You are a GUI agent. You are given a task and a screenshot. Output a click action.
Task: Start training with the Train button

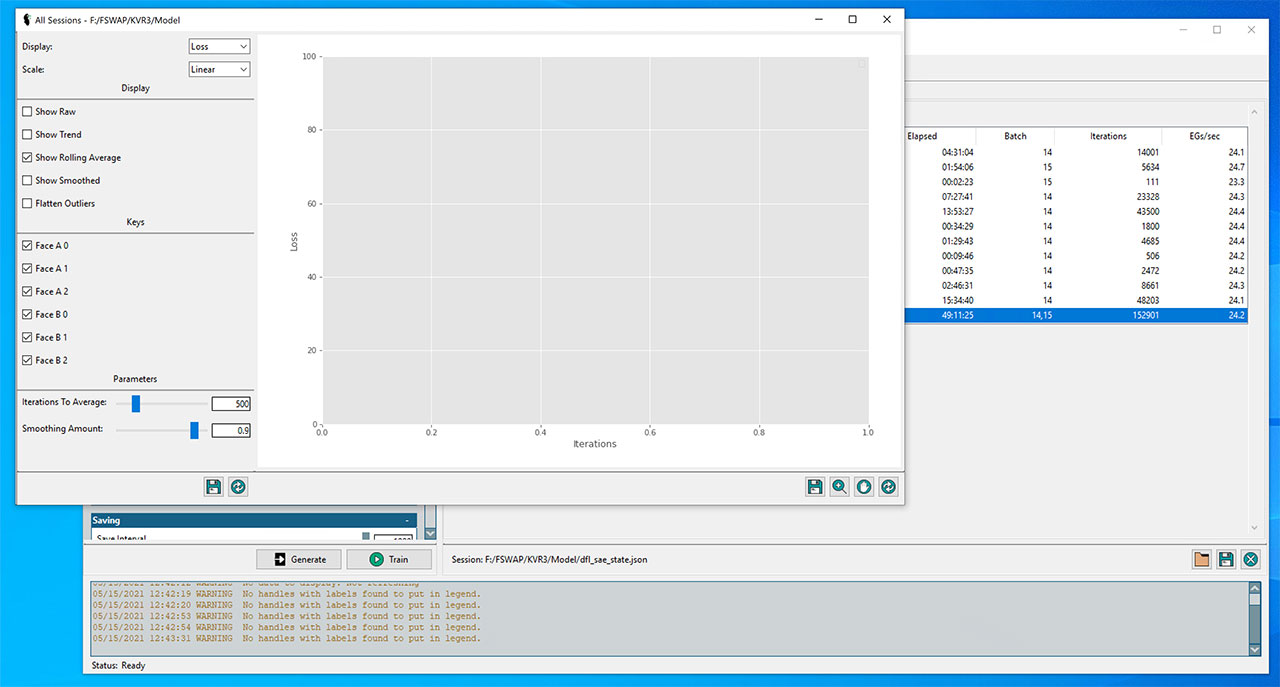(389, 560)
